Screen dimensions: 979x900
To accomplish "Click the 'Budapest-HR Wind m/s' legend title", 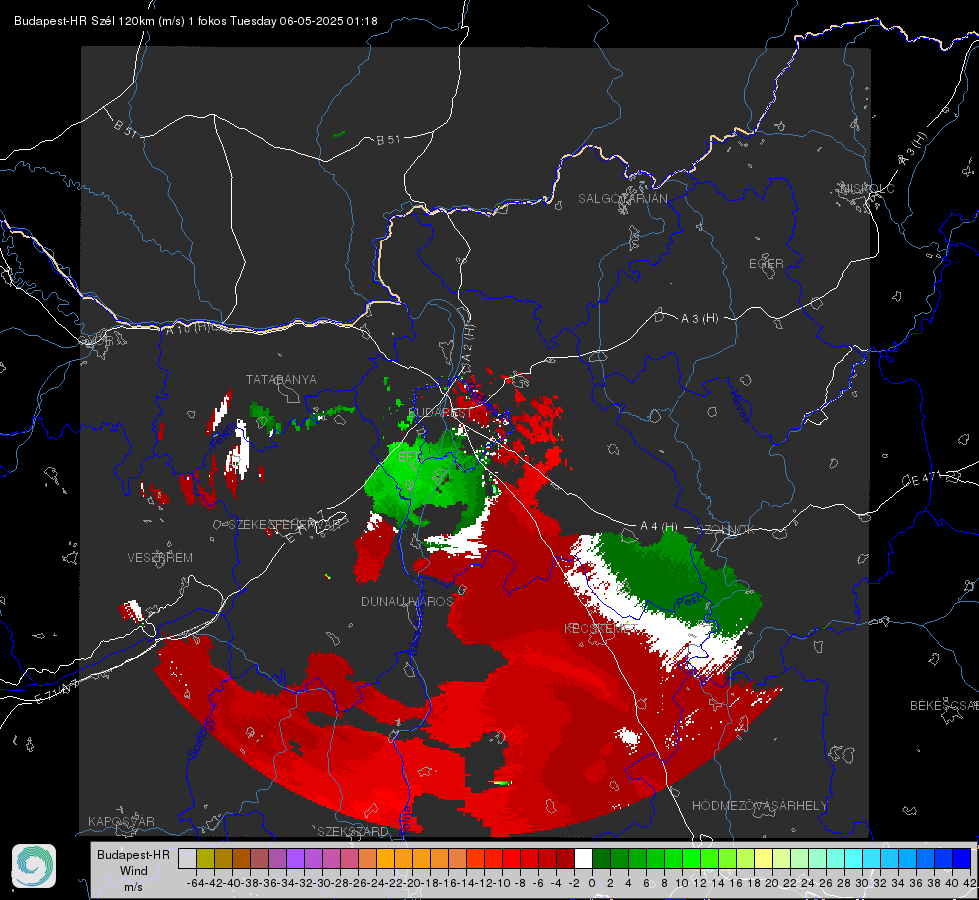I will coord(133,870).
